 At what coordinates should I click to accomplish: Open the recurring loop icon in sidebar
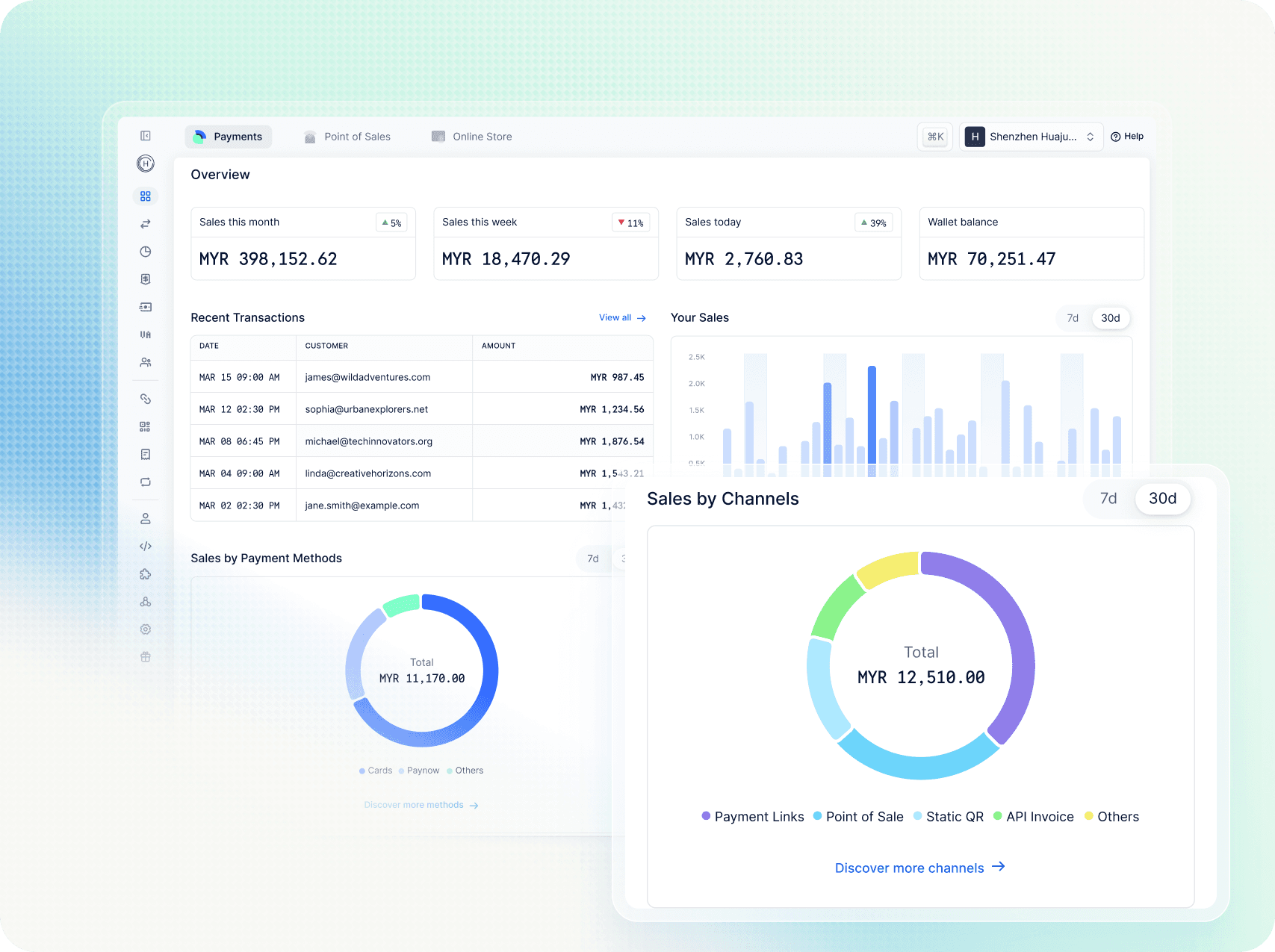click(146, 482)
